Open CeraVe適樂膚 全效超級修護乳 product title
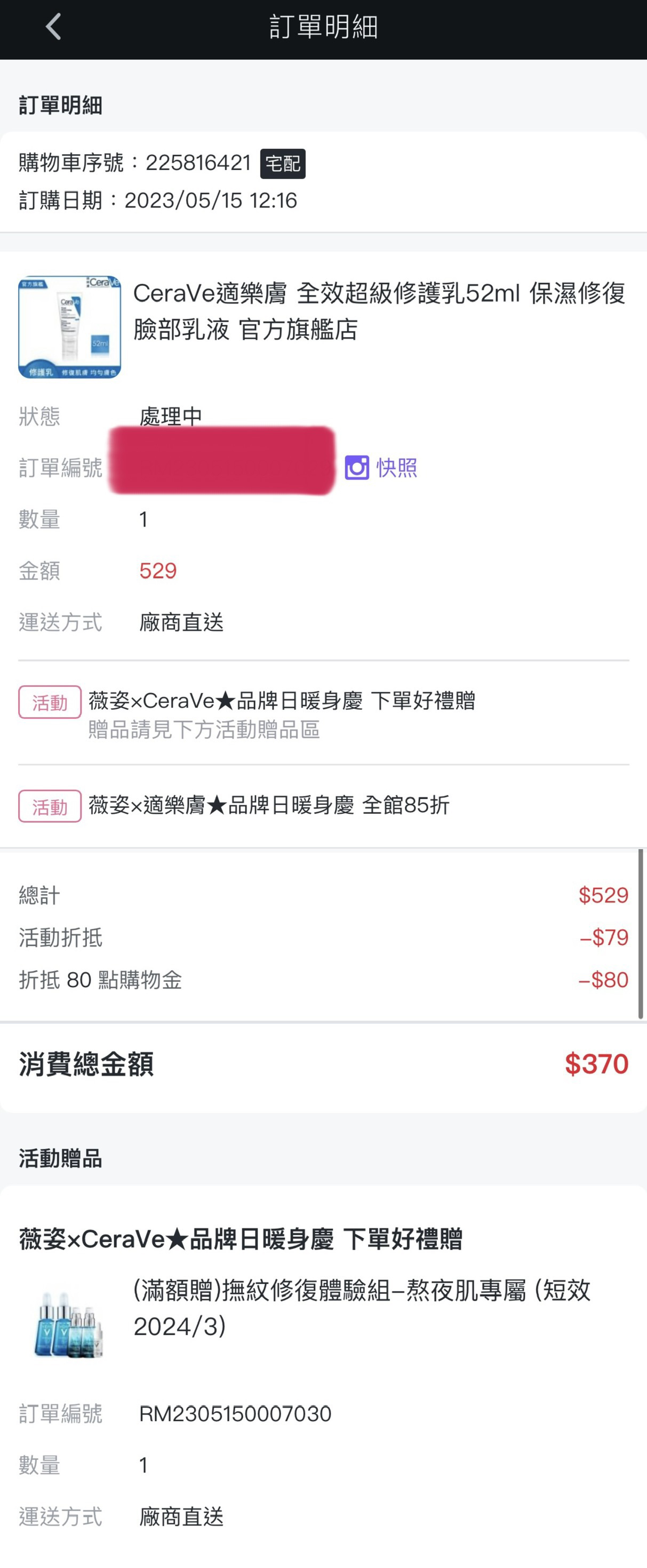 pos(380,311)
